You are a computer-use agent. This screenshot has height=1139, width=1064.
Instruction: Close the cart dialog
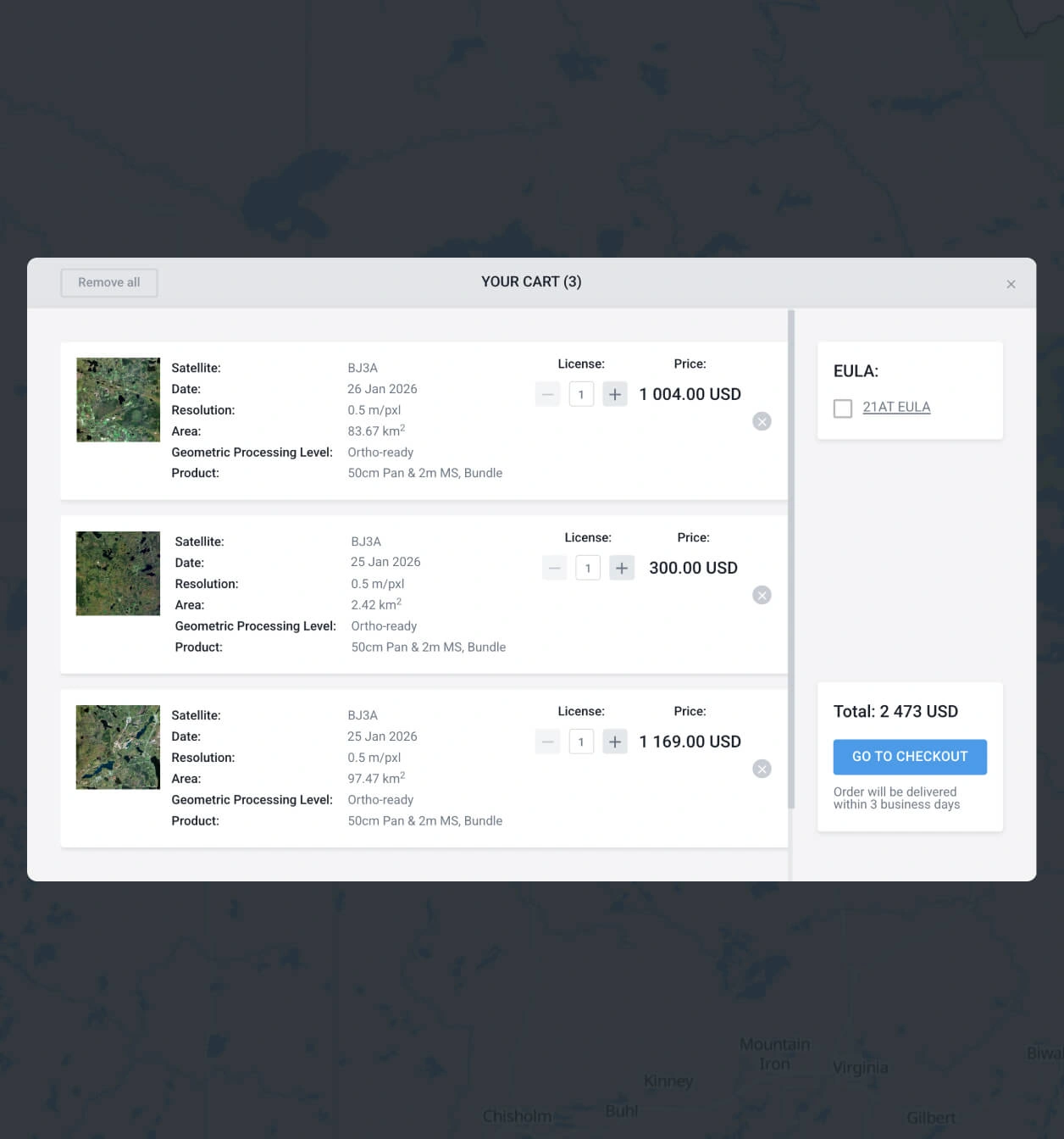tap(1011, 284)
